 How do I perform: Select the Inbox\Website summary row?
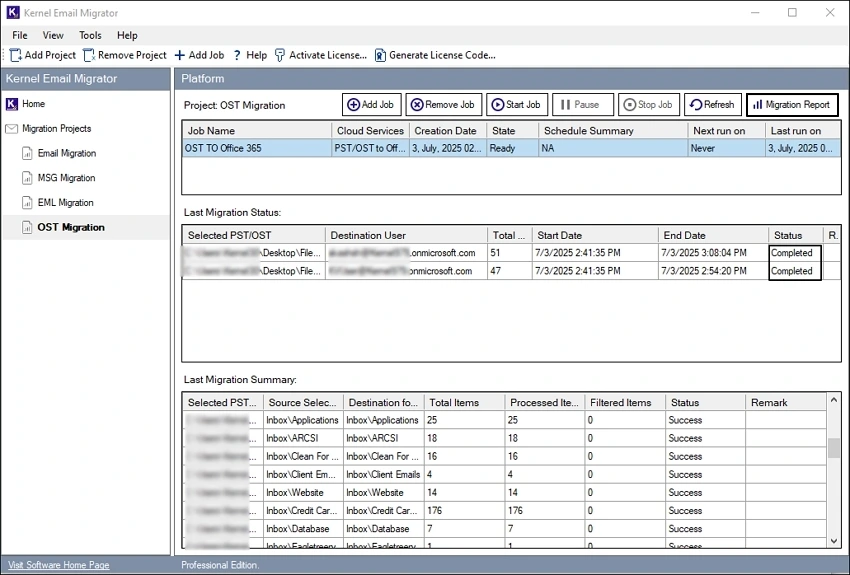pyautogui.click(x=504, y=493)
